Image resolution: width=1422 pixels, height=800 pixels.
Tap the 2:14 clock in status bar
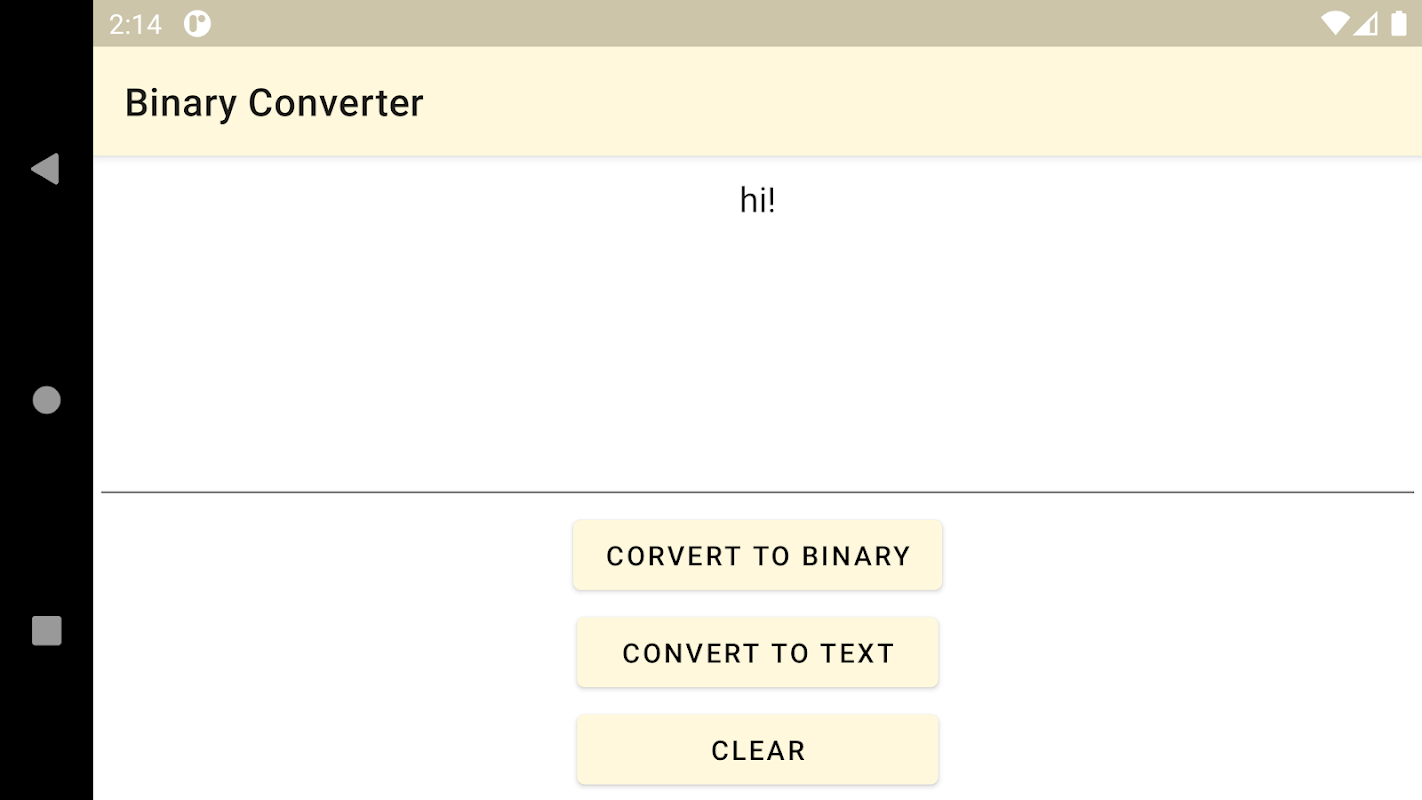click(135, 24)
